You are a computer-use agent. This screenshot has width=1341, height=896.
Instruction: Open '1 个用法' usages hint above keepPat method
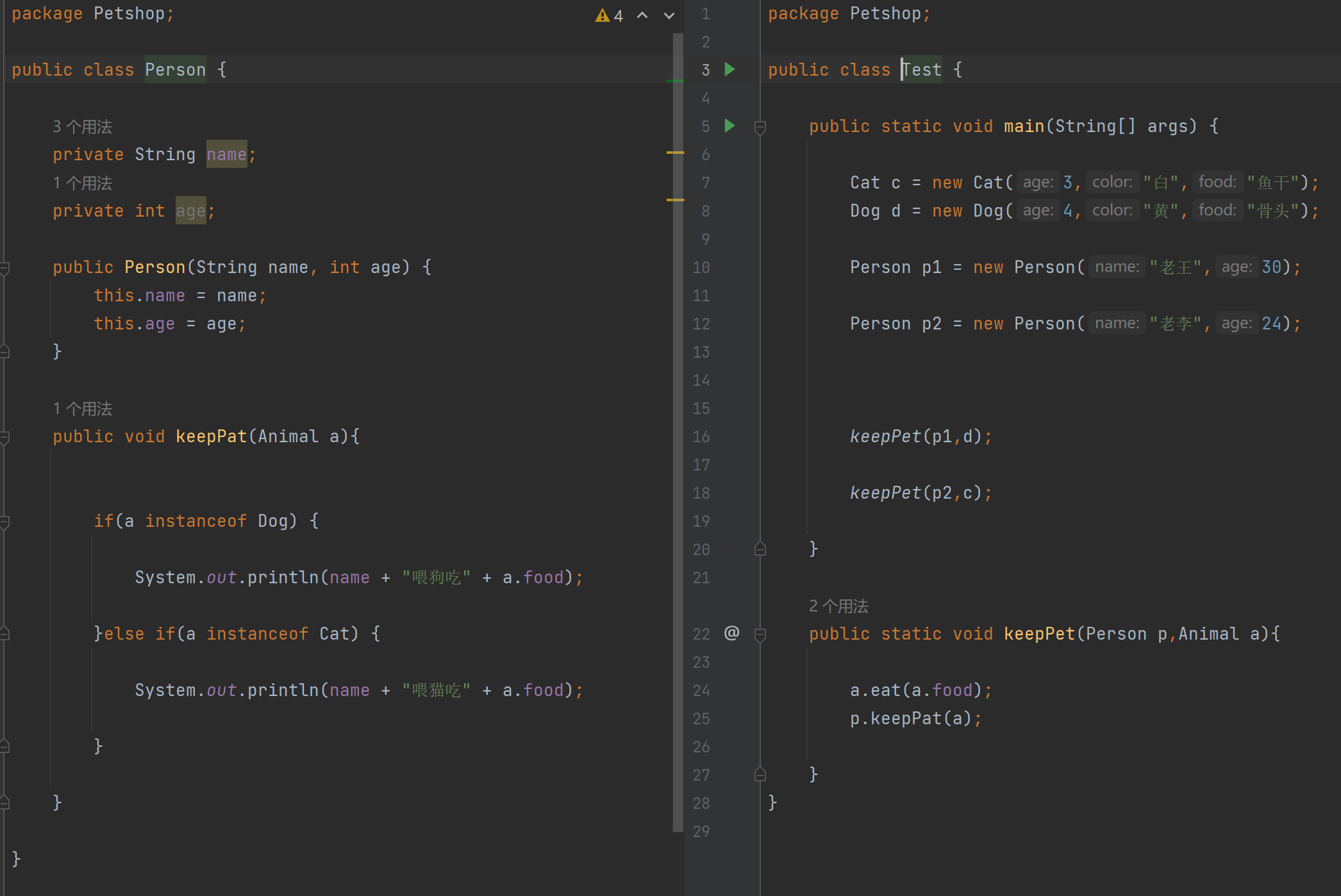pyautogui.click(x=82, y=409)
